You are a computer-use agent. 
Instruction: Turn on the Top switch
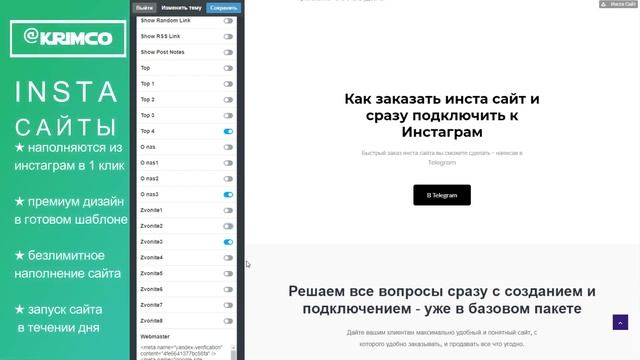click(x=228, y=68)
